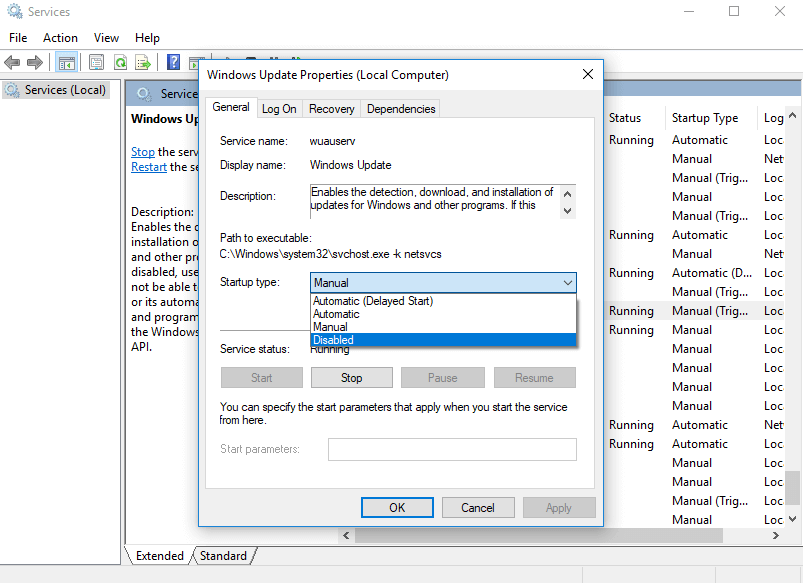Viewport: 803px width, 583px height.
Task: Click the Start parameters input field
Action: click(452, 449)
